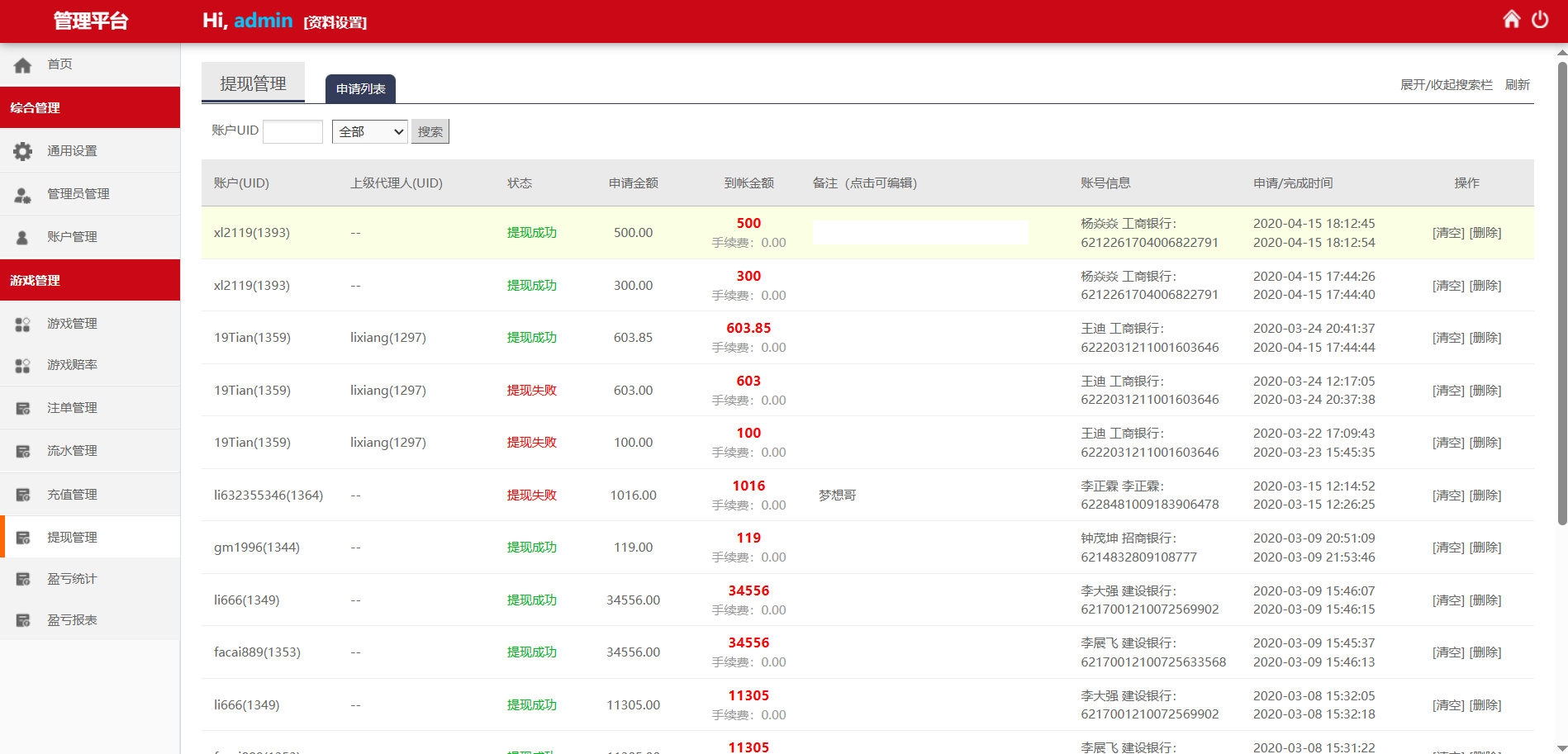The image size is (1568, 754).
Task: Open the 全部 status filter dropdown
Action: pyautogui.click(x=370, y=131)
